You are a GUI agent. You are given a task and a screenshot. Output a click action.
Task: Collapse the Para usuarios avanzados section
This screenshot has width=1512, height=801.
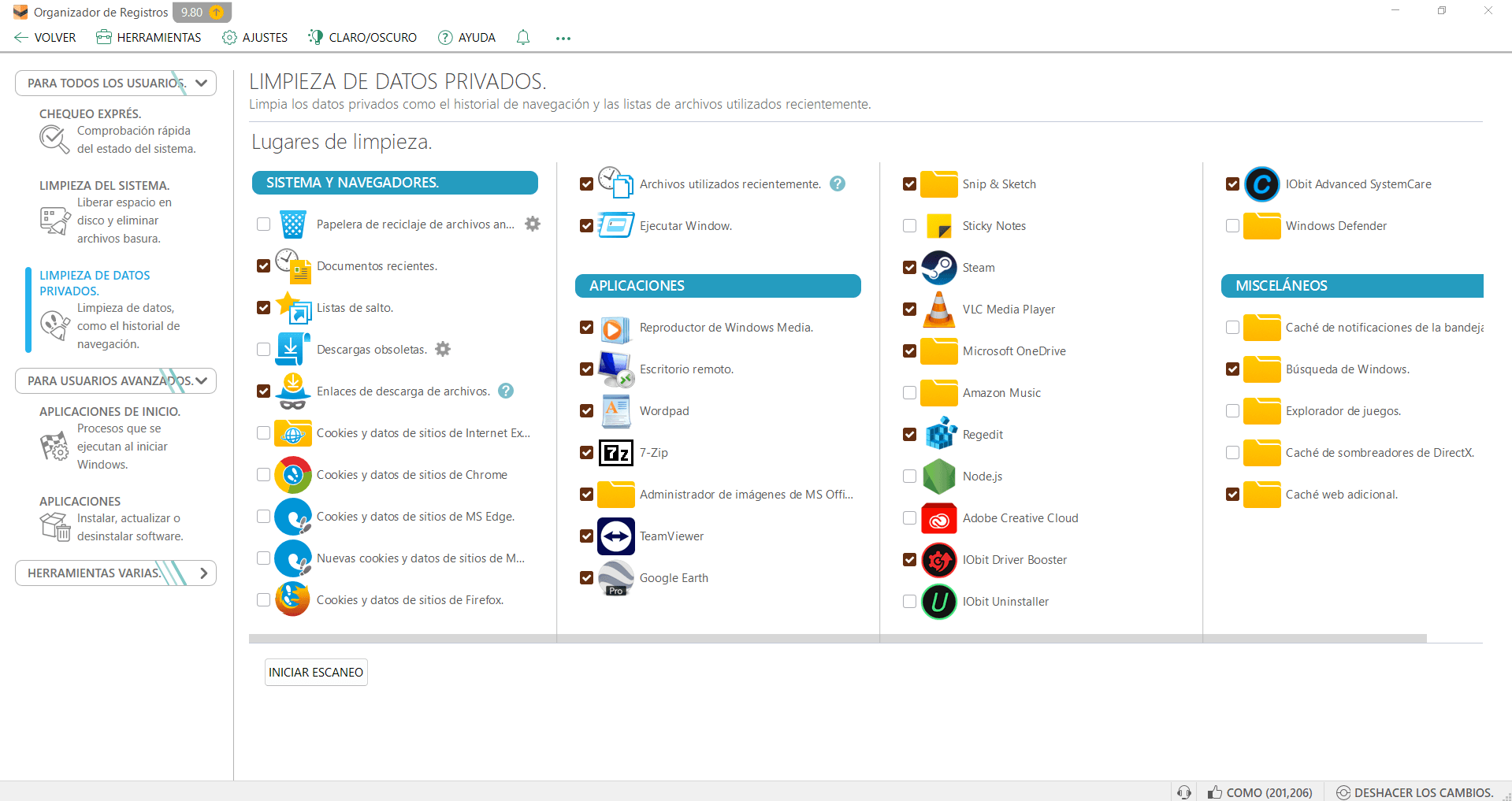[x=116, y=380]
